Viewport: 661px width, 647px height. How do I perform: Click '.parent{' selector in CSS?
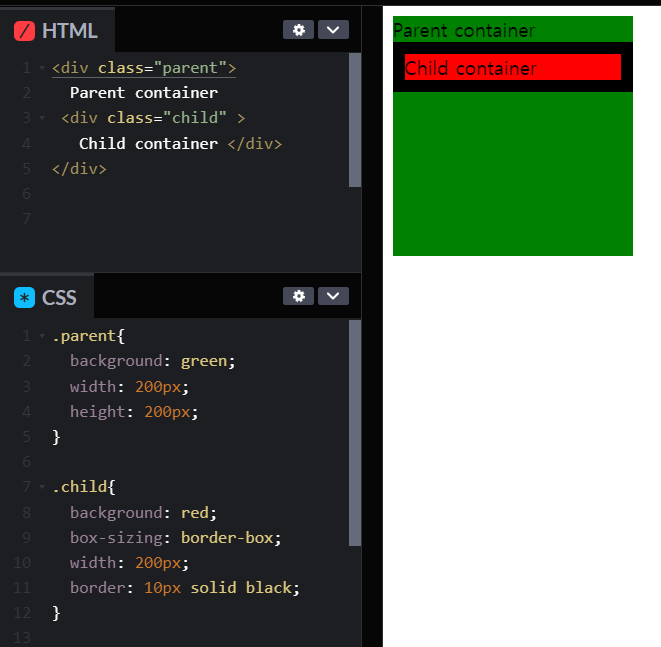point(89,336)
